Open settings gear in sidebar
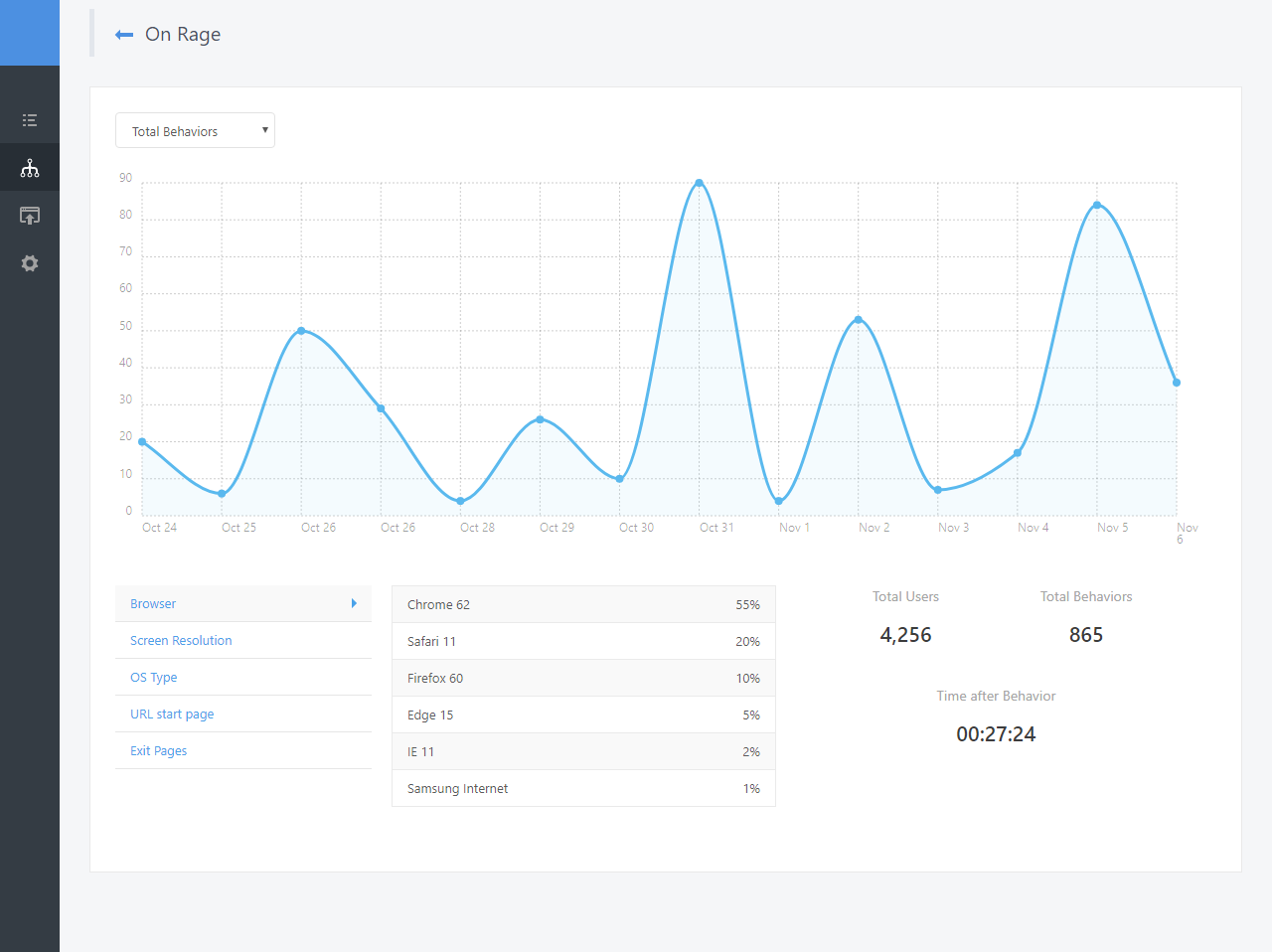The image size is (1272, 952). pyautogui.click(x=30, y=263)
